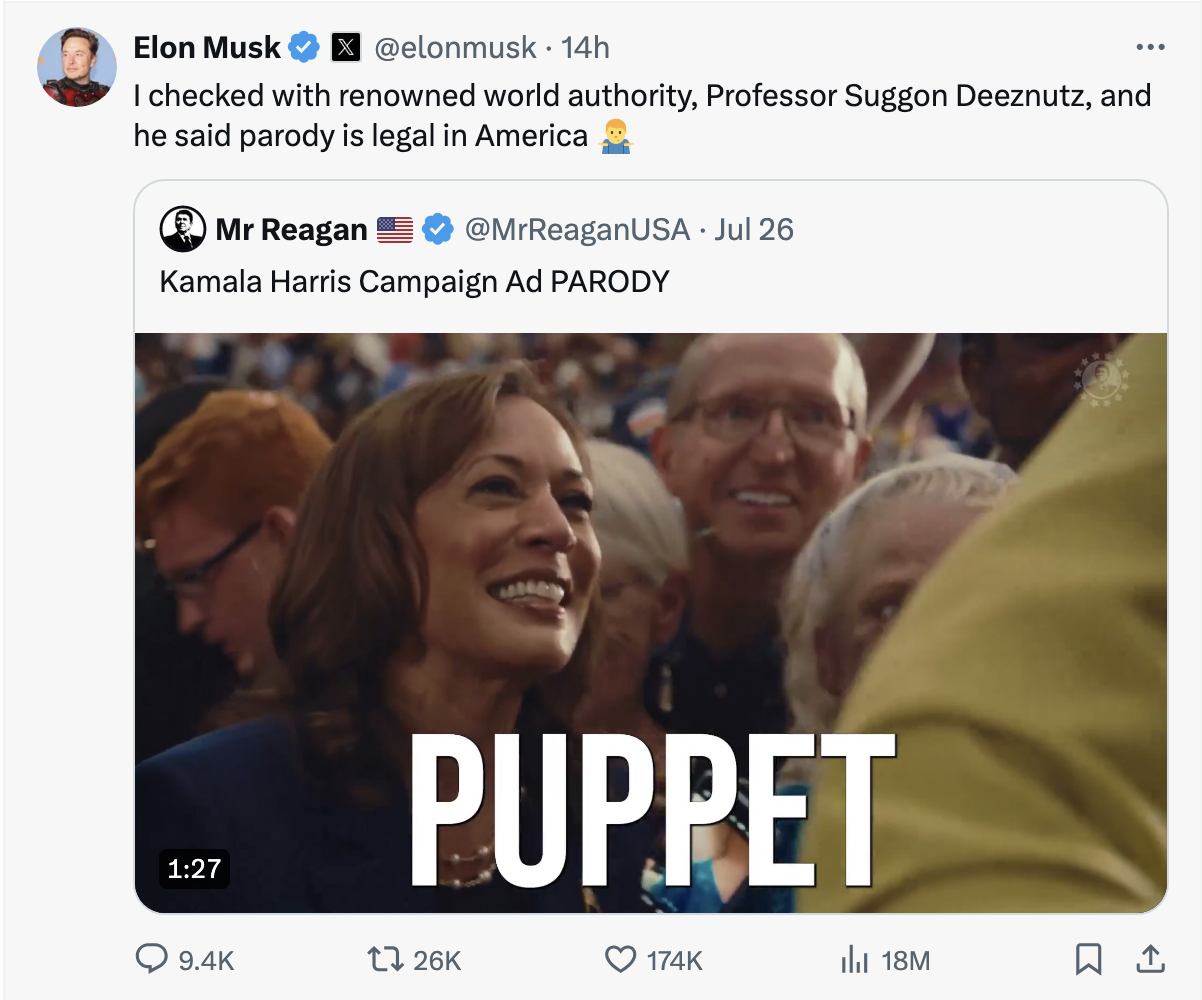Click the 14h post timestamp
1202x1000 pixels.
585,47
